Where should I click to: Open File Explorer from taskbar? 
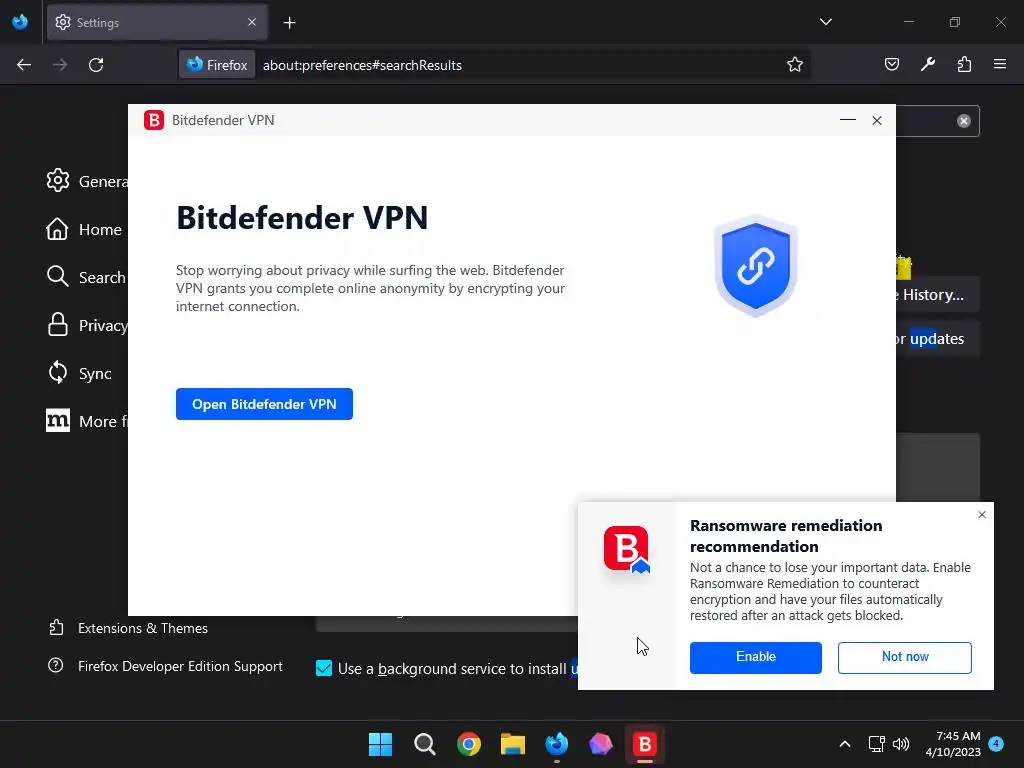(x=513, y=744)
